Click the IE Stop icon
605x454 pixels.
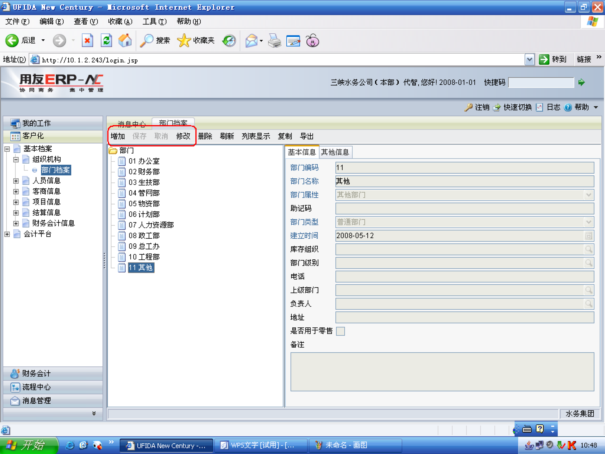88,40
